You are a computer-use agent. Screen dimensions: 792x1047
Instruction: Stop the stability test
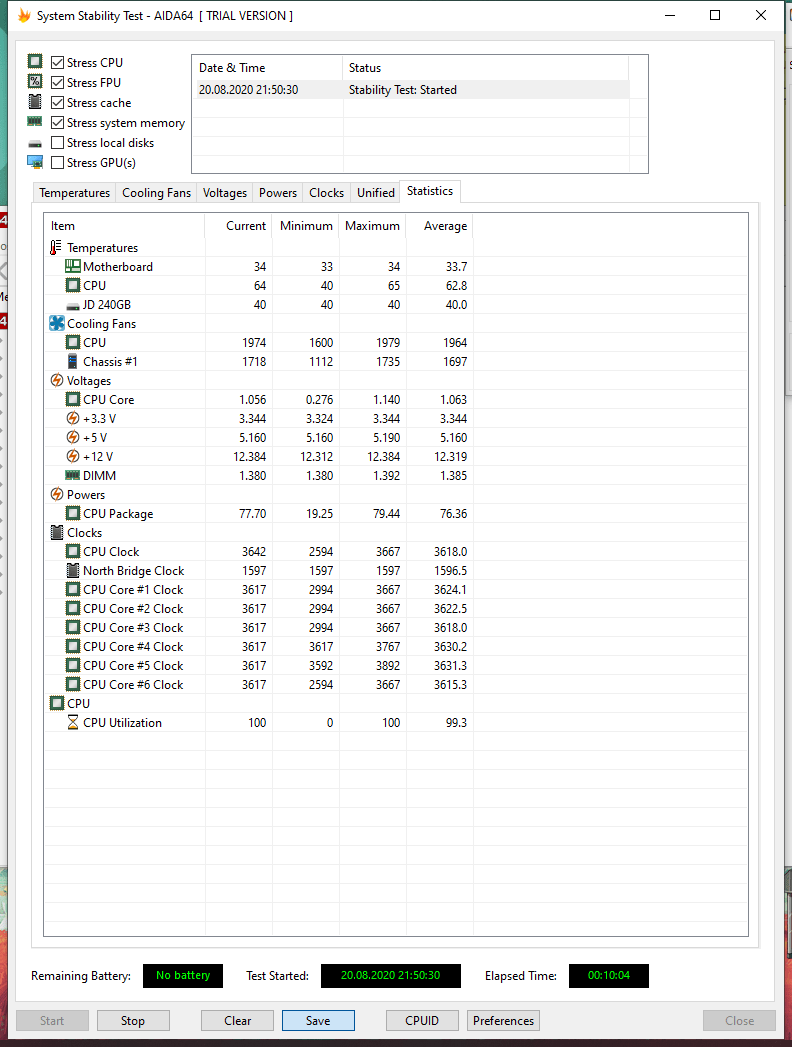133,1021
